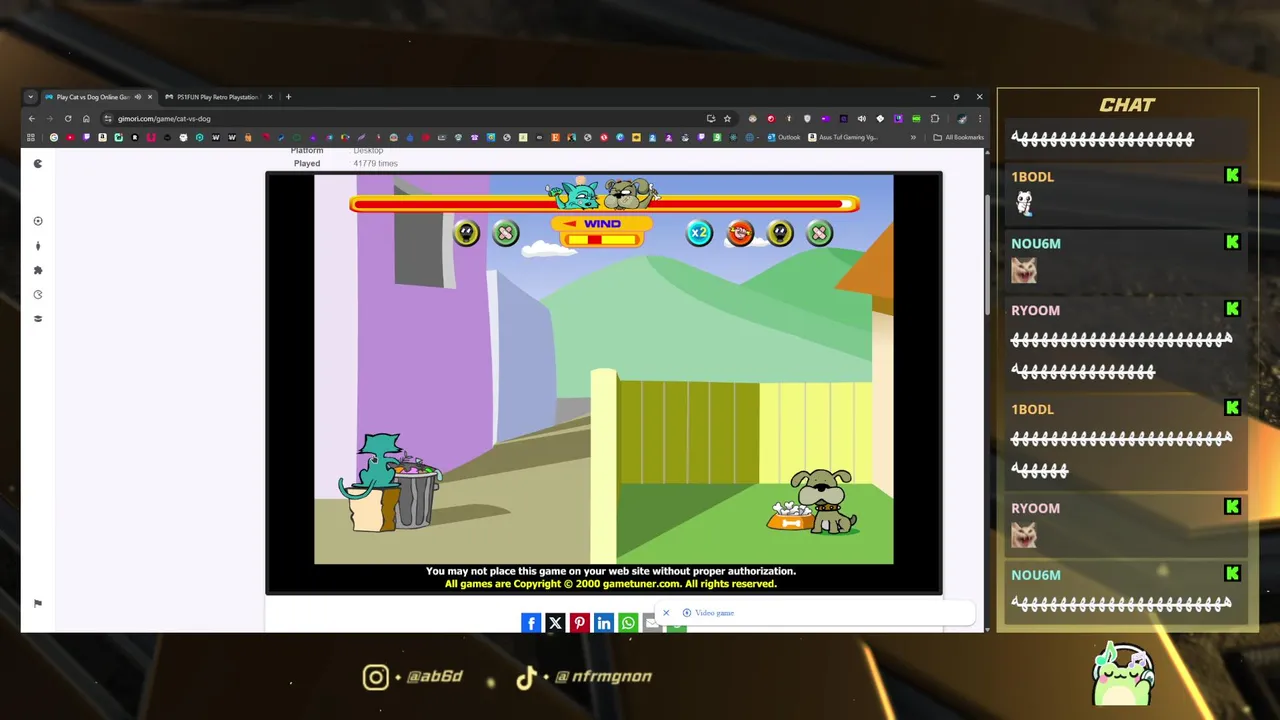Click the flag icon in gimori sidebar
This screenshot has height=720, width=1280.
point(38,603)
